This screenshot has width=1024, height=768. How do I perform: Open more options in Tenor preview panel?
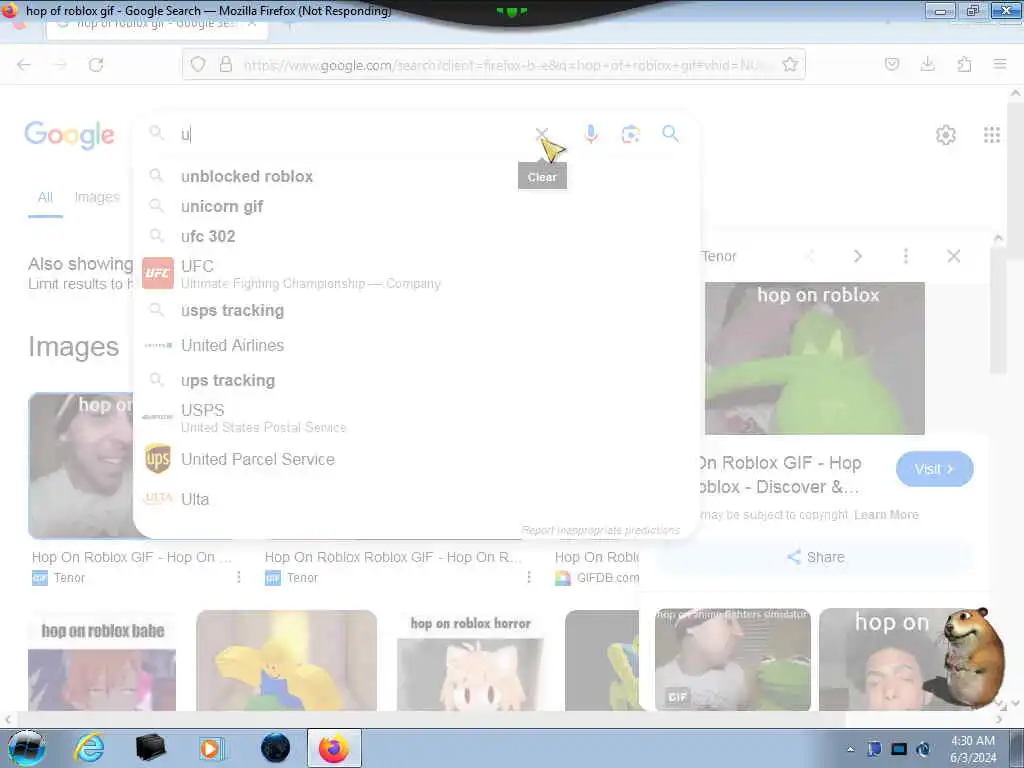905,256
